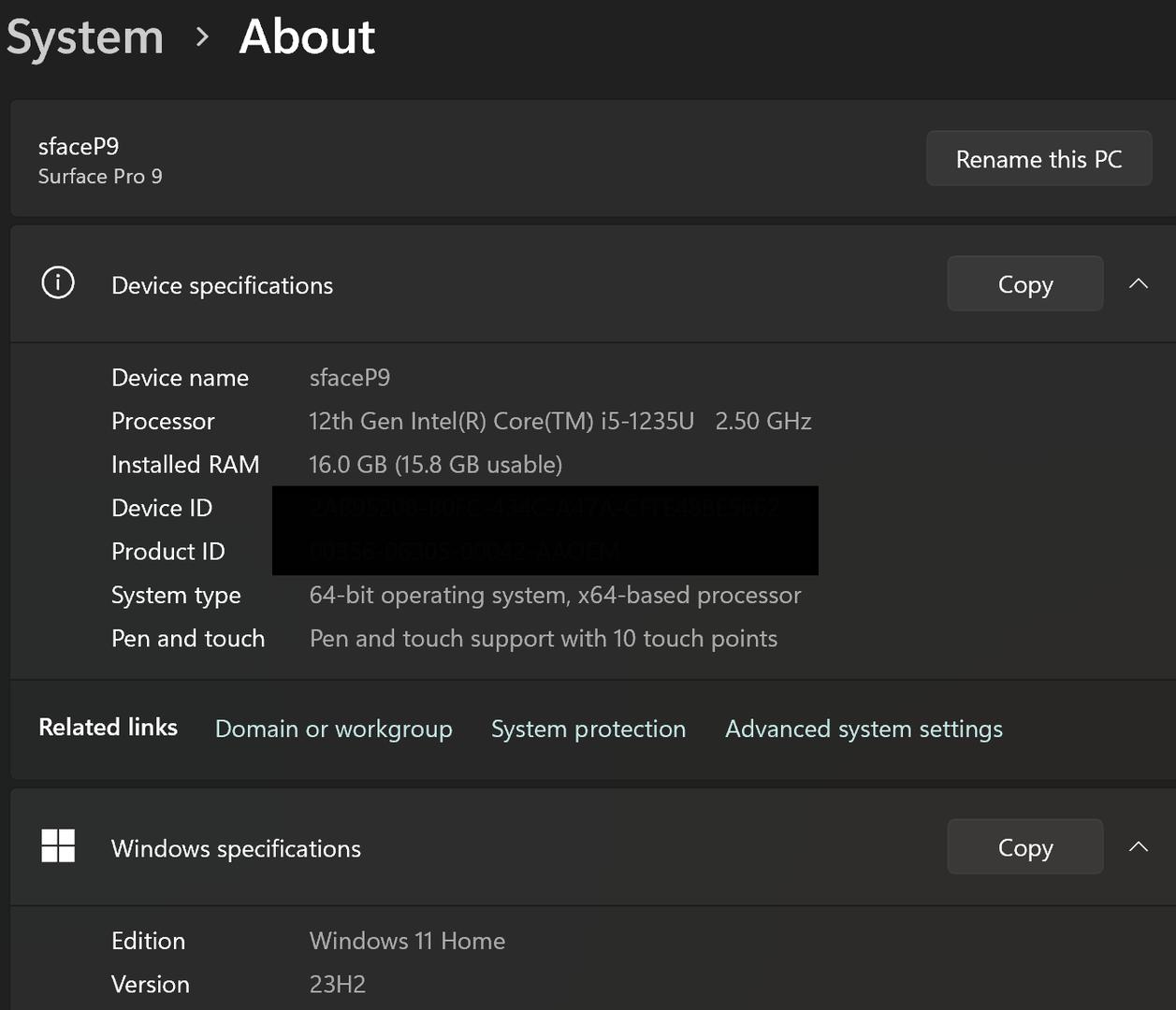
Task: Click the Installed RAM label
Action: click(185, 464)
